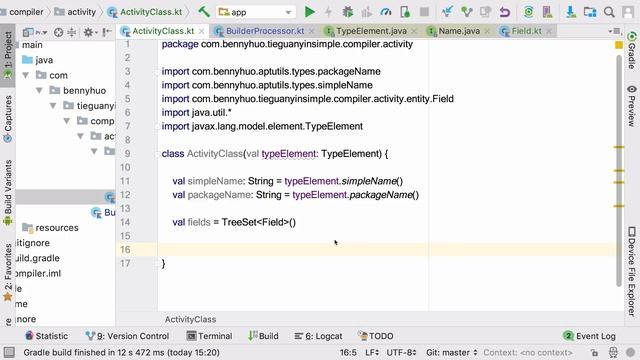Screen dimensions: 640x360
Task: Open the SDK Manager download icon
Action: pyautogui.click(x=571, y=12)
